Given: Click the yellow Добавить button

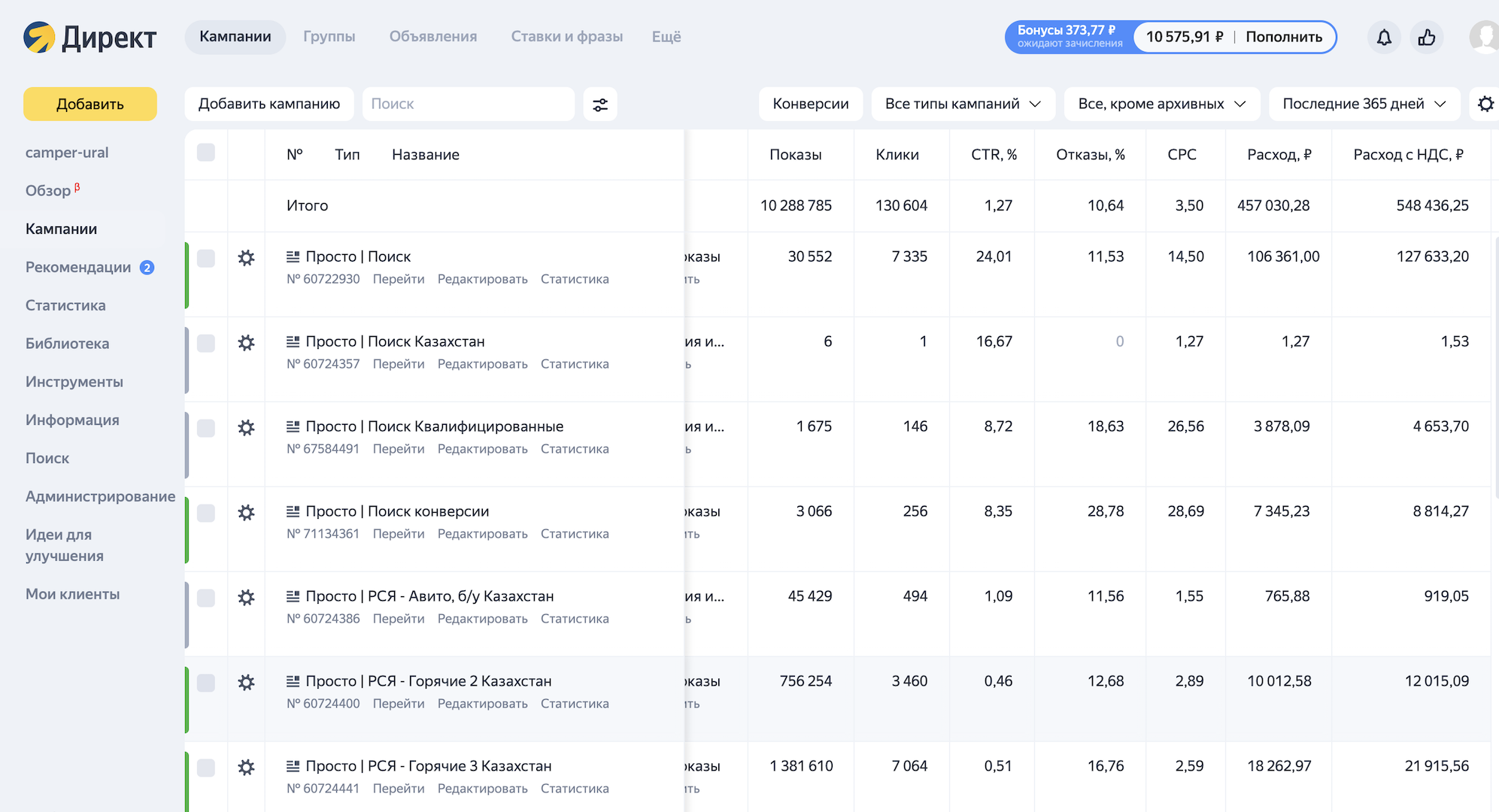Looking at the screenshot, I should pos(90,105).
